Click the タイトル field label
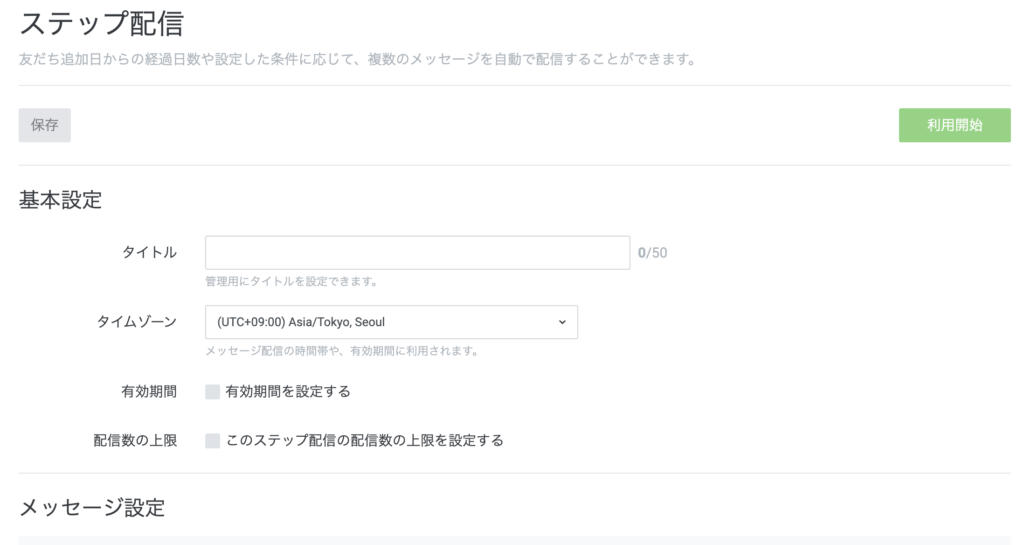This screenshot has width=1024, height=545. pos(149,253)
